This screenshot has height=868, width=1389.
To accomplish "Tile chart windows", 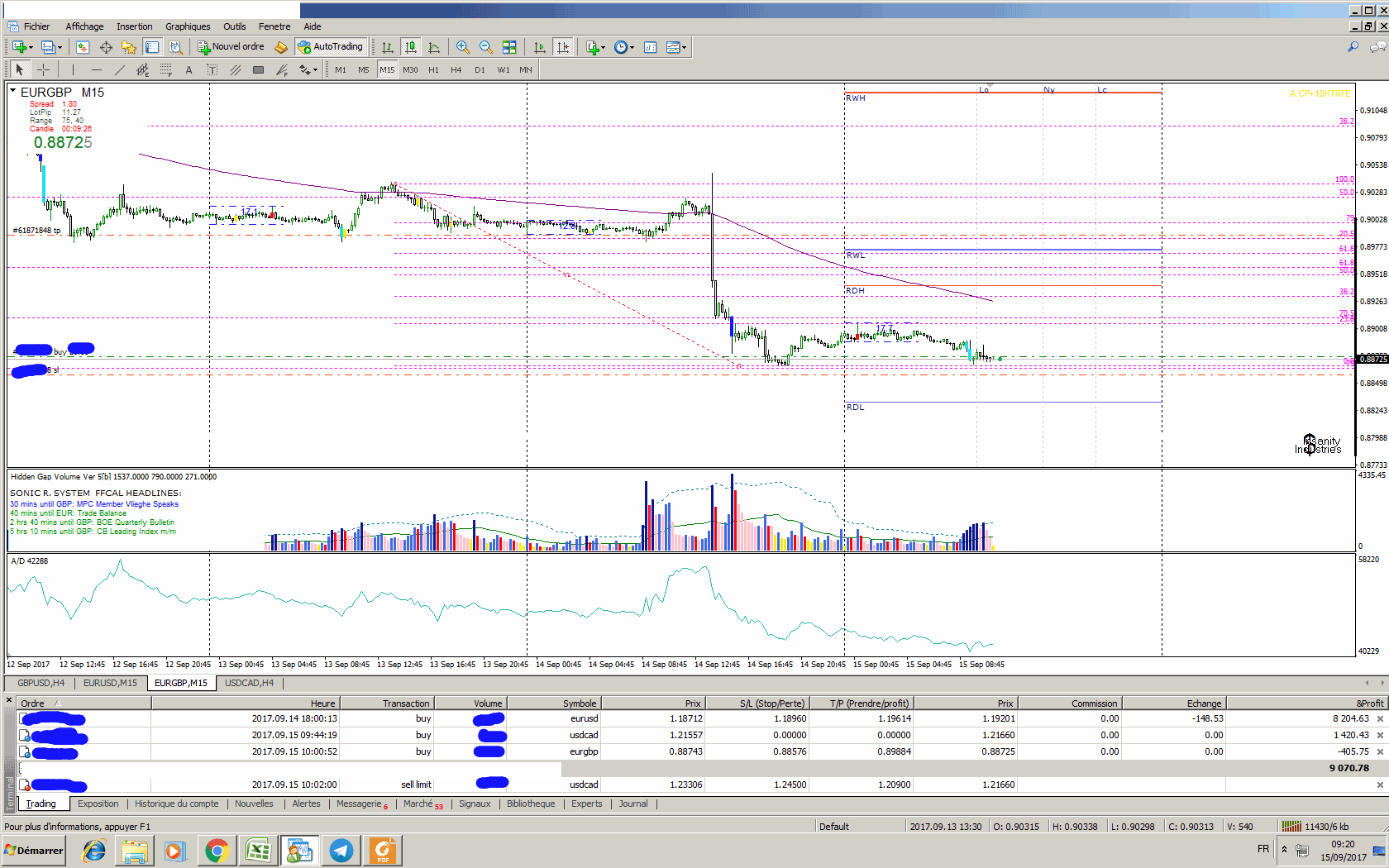I will (509, 47).
